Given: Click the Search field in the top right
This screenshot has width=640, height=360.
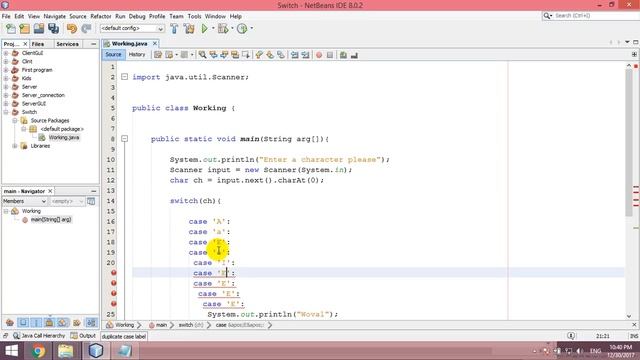Looking at the screenshot, I should click(x=590, y=16).
